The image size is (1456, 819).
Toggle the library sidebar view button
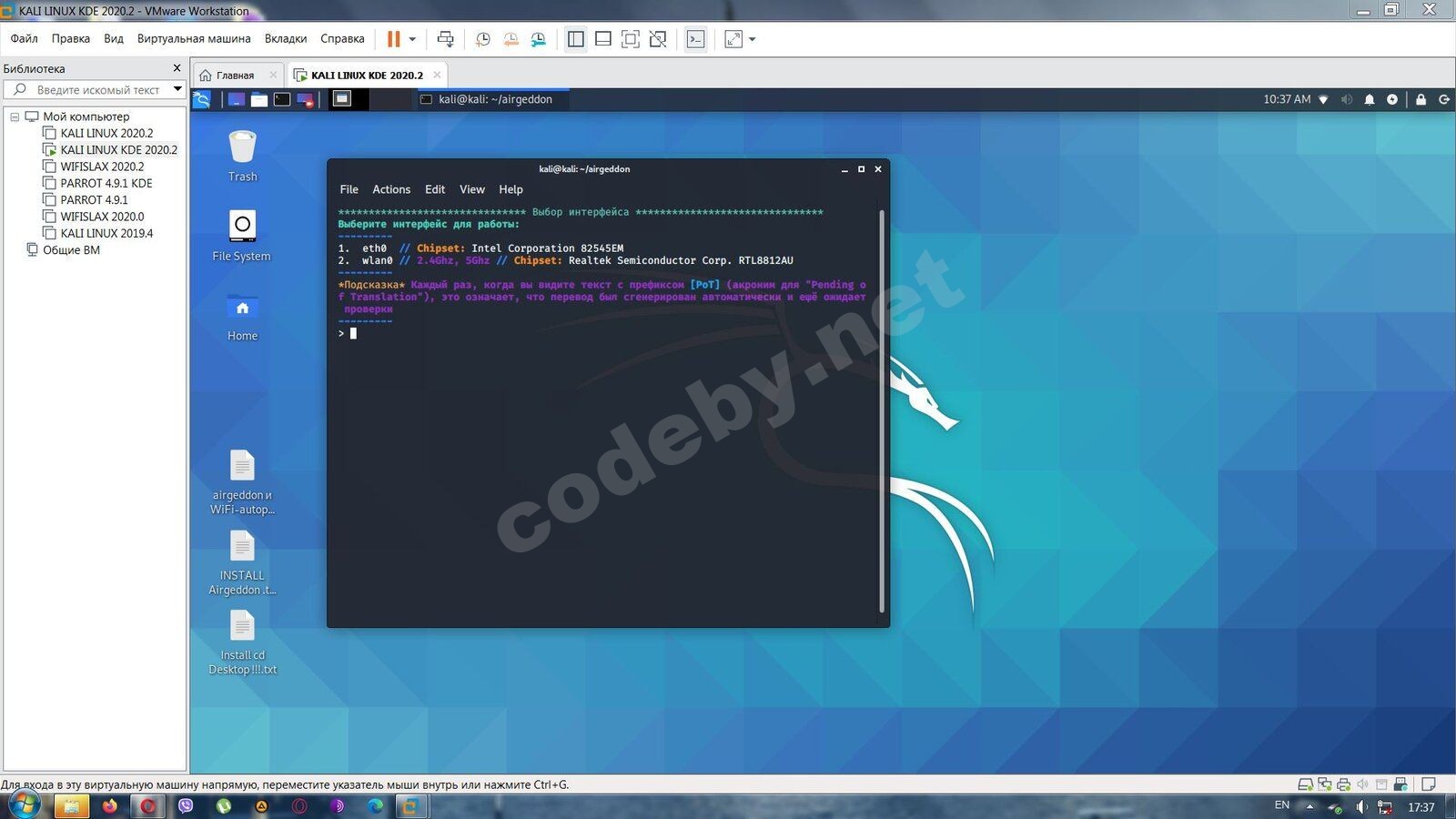coord(575,39)
